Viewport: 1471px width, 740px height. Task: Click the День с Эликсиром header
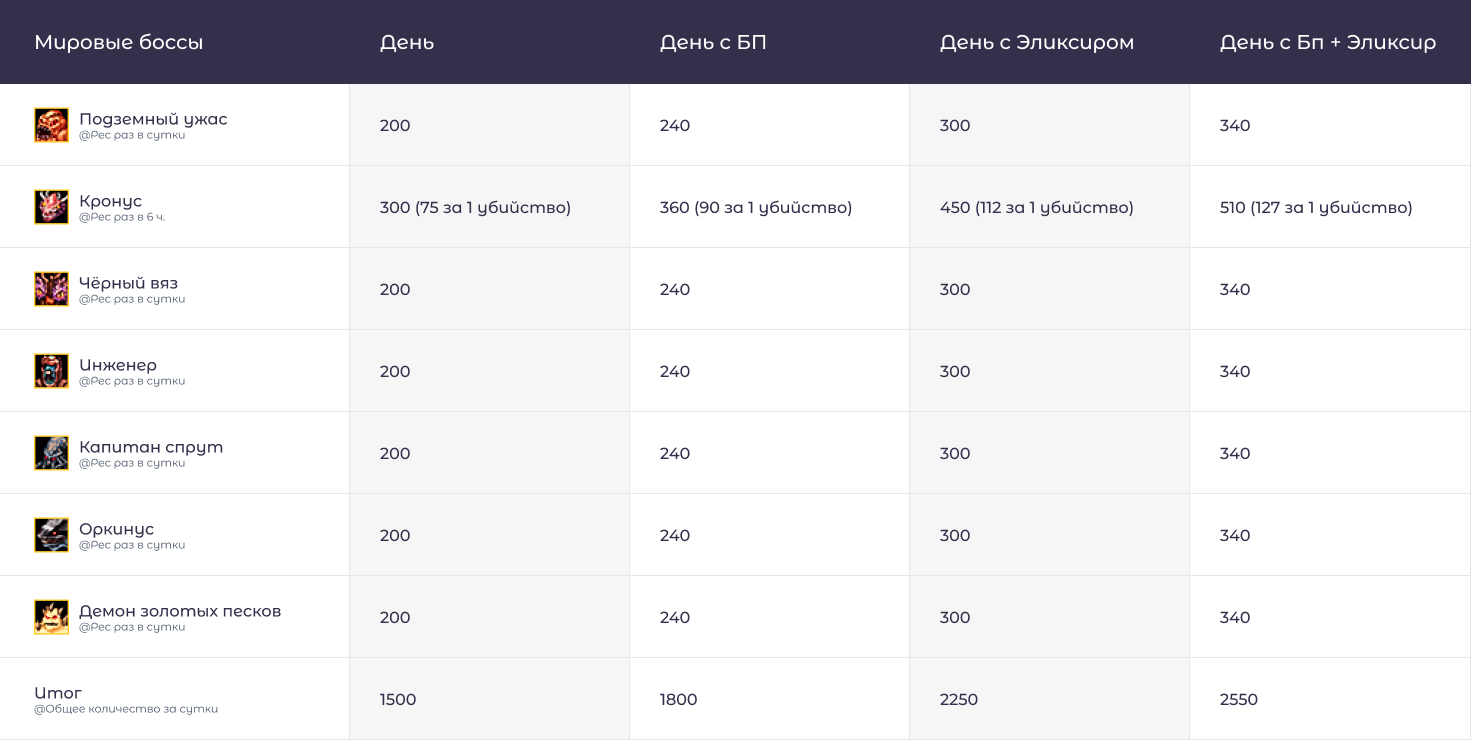(1037, 43)
